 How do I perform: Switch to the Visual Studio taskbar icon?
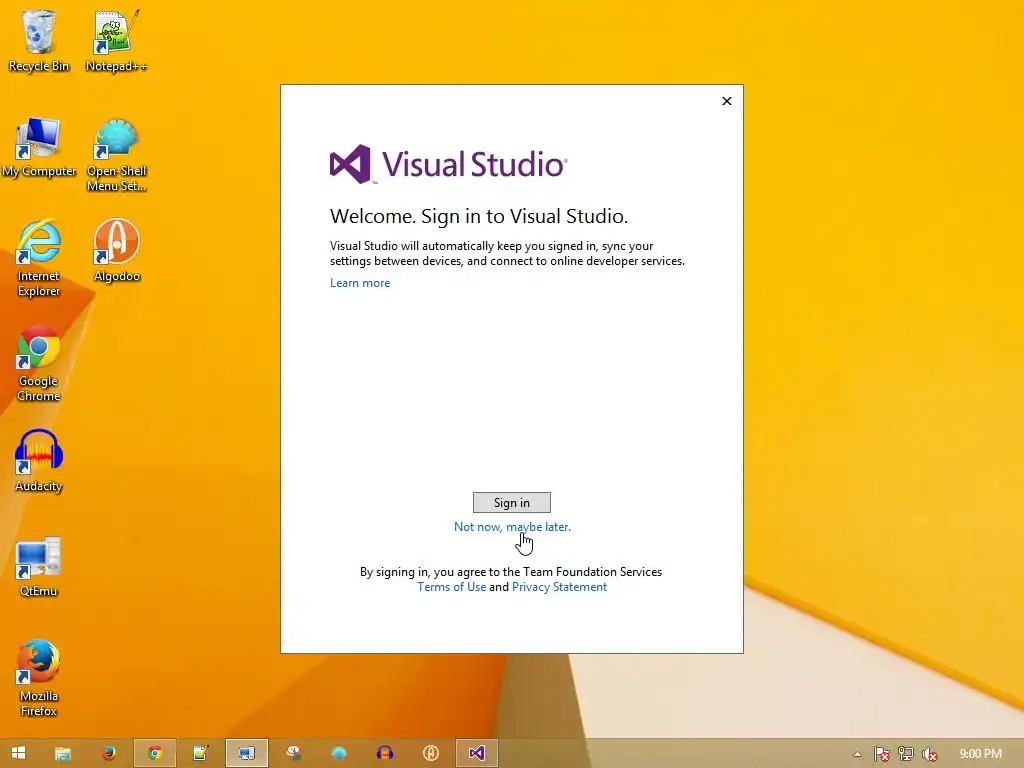[x=477, y=753]
